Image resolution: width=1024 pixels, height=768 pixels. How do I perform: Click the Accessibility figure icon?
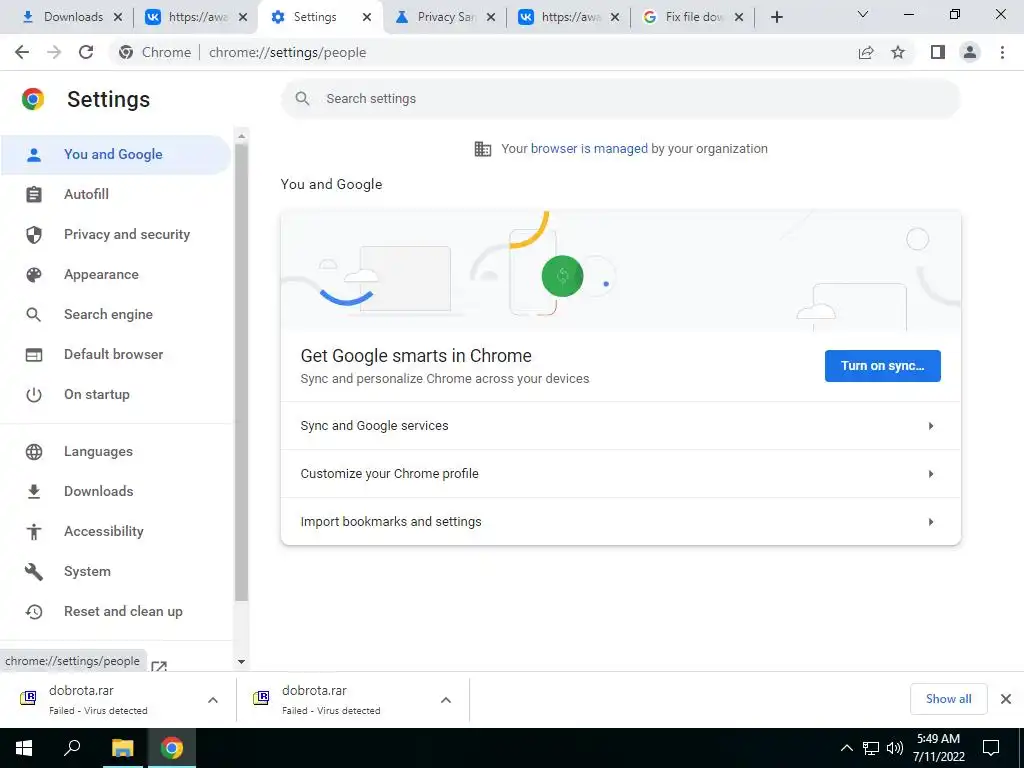(x=34, y=532)
